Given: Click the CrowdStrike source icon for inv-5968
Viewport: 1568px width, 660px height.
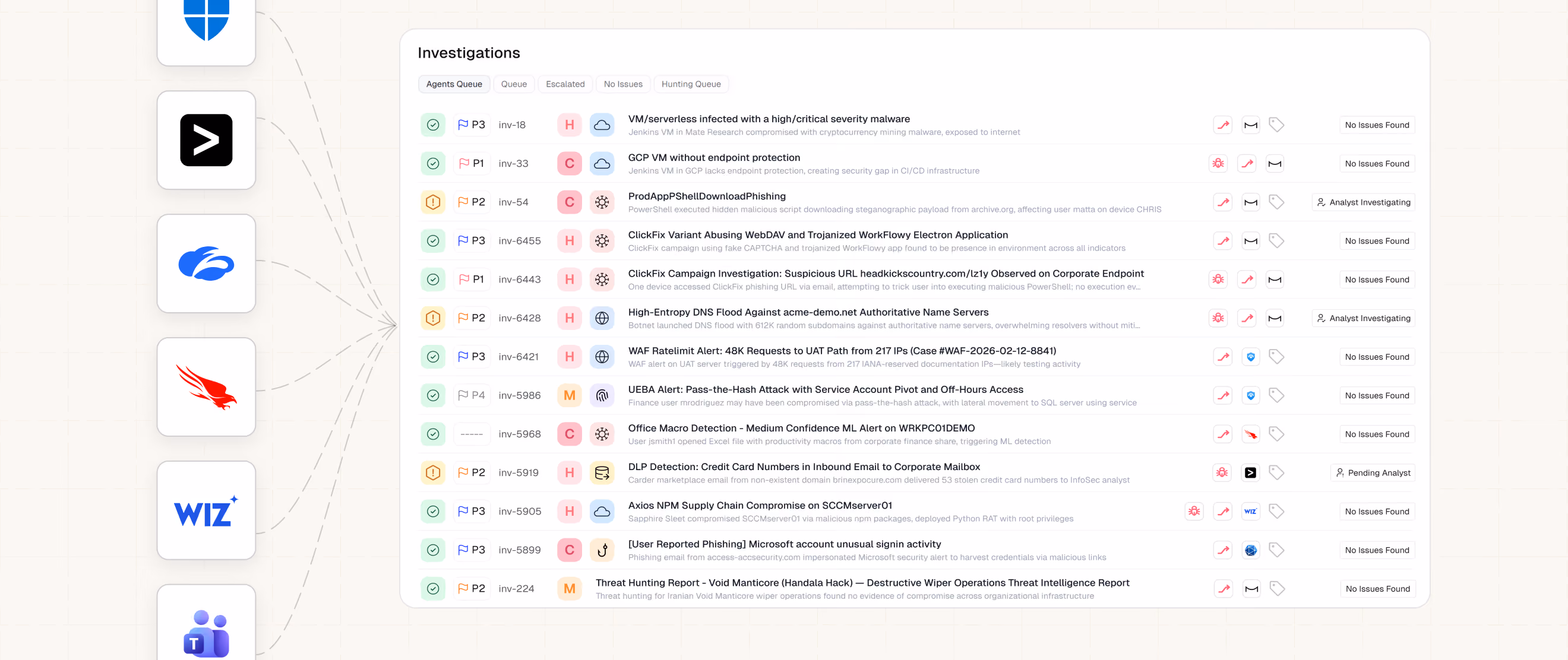Looking at the screenshot, I should (1250, 434).
